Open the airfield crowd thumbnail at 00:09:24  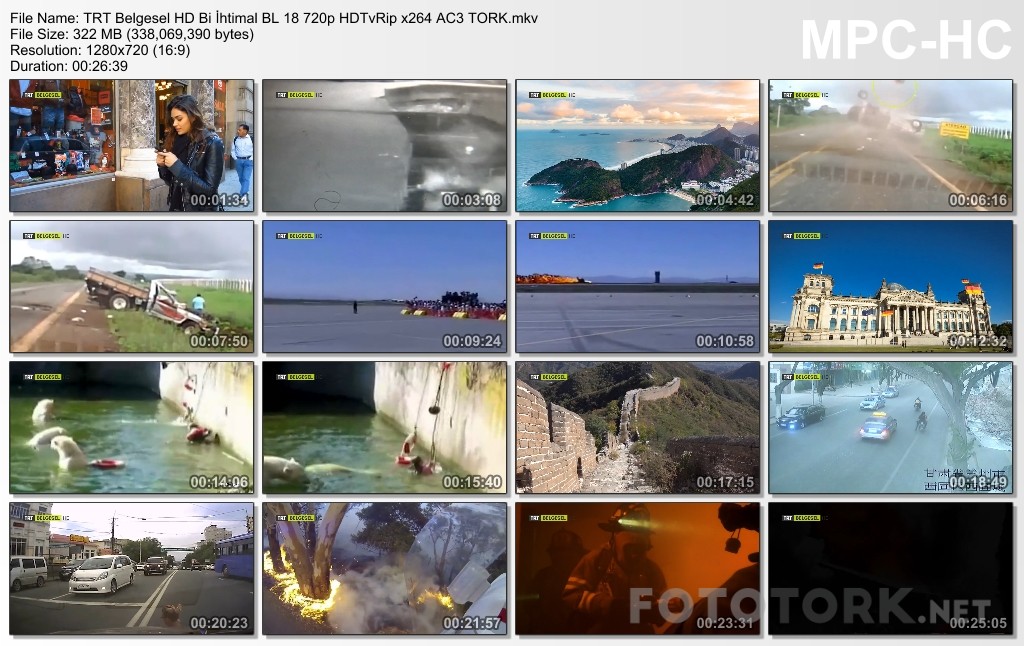384,287
